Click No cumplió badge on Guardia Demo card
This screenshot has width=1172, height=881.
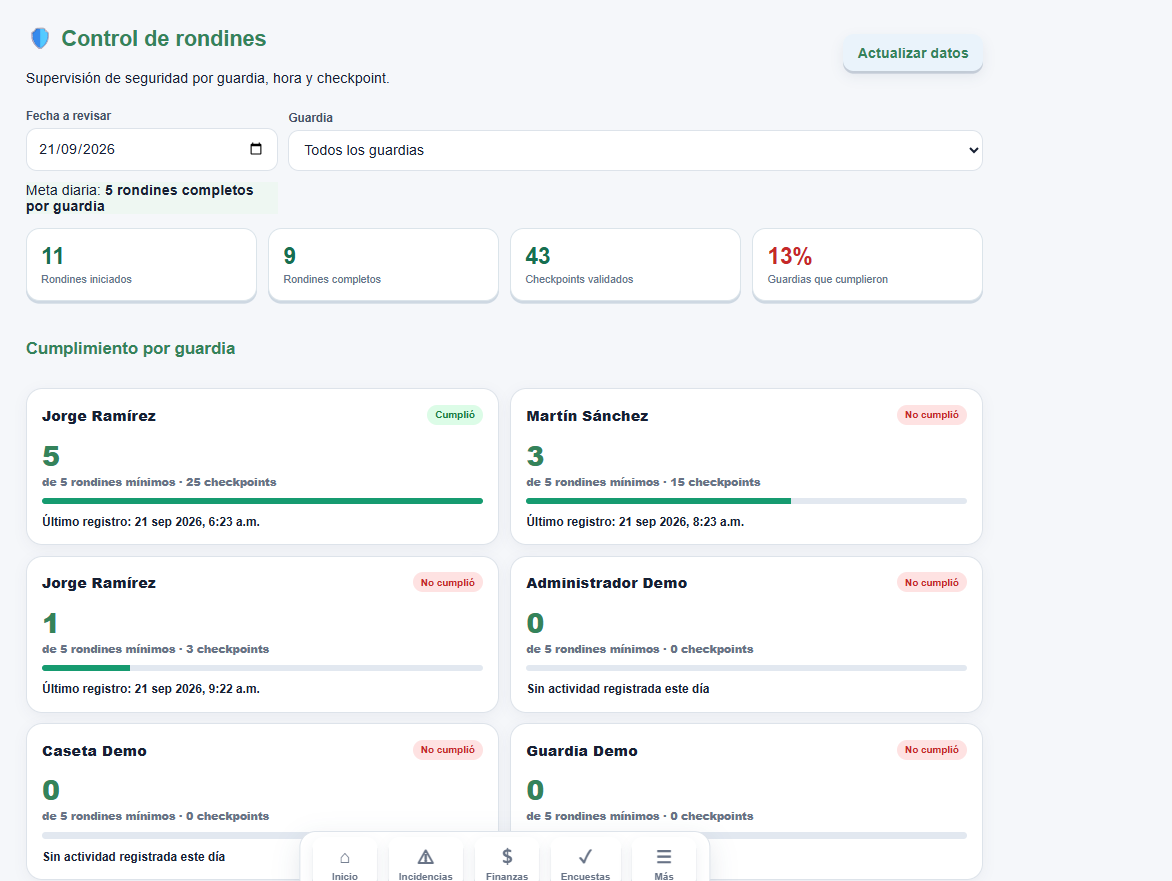click(x=931, y=749)
